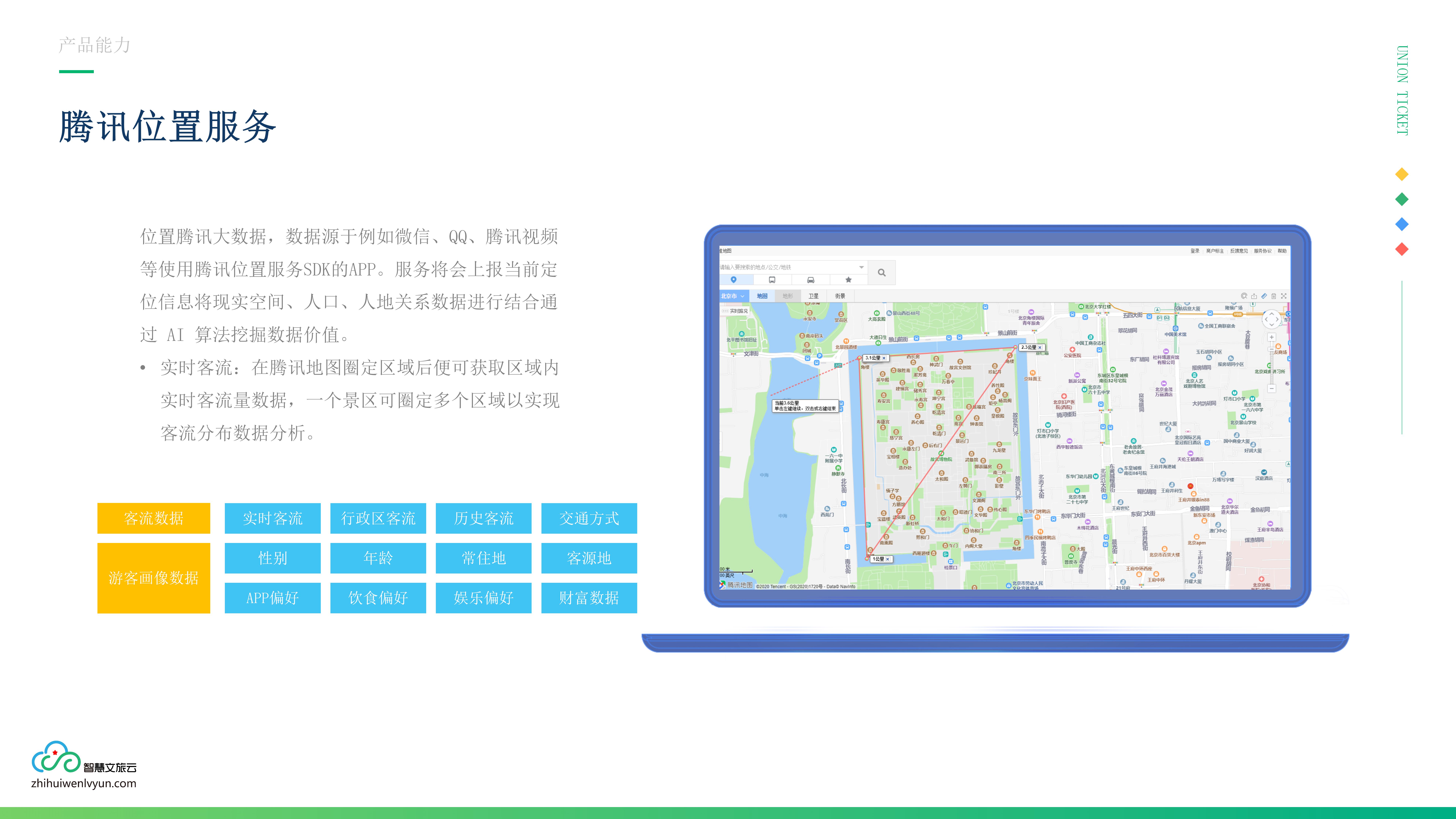Select the ruler distance measure tool

1264,296
